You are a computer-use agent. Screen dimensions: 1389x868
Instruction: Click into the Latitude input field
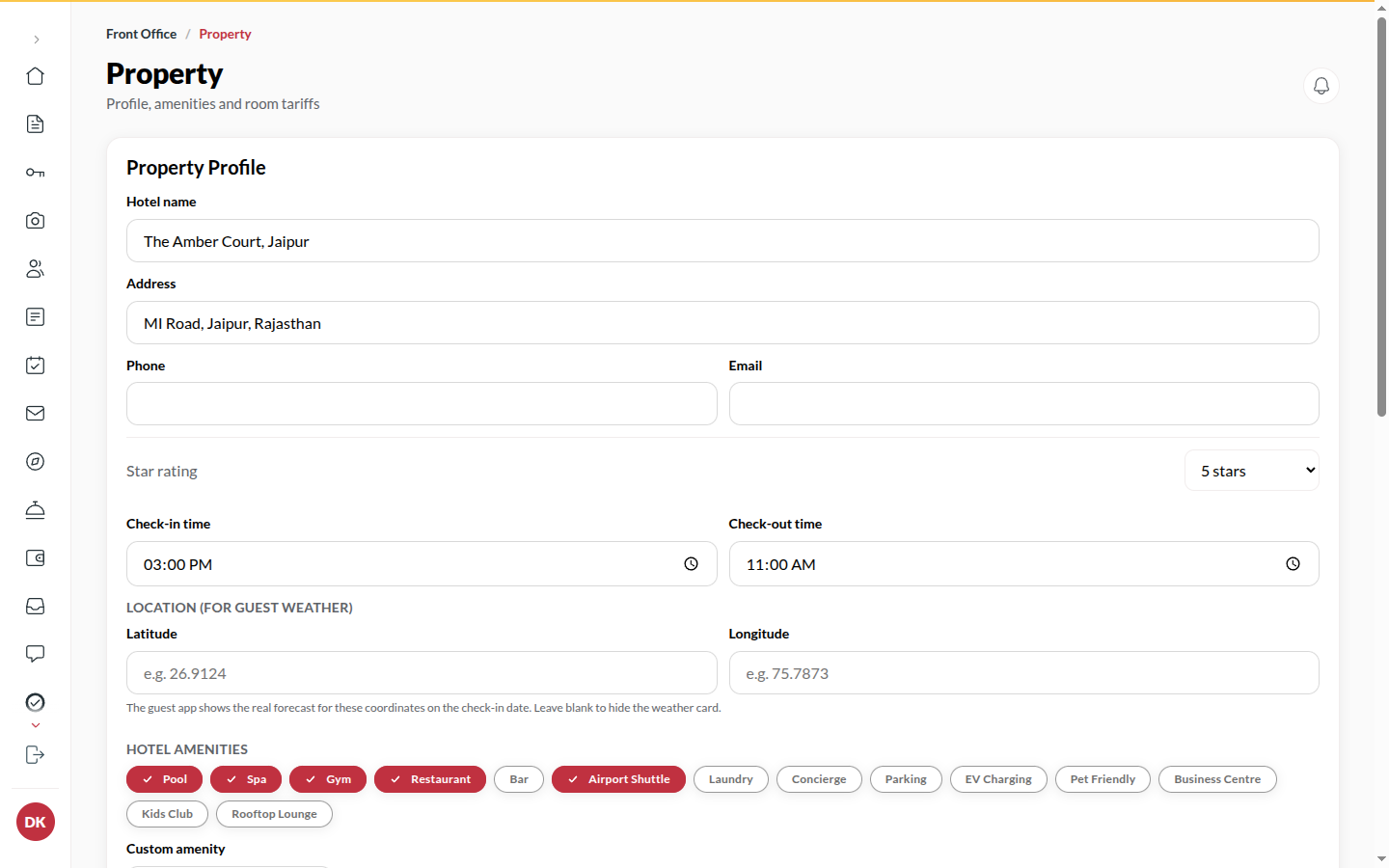tap(422, 673)
